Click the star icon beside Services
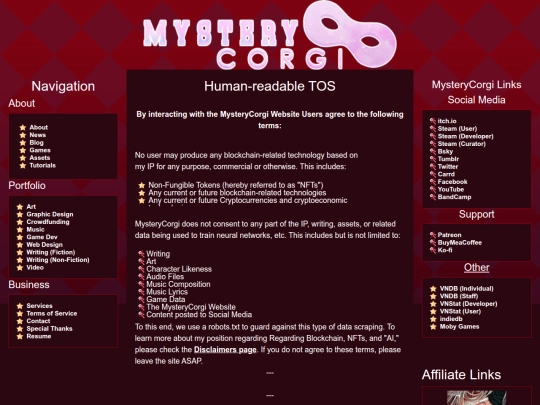 20,306
